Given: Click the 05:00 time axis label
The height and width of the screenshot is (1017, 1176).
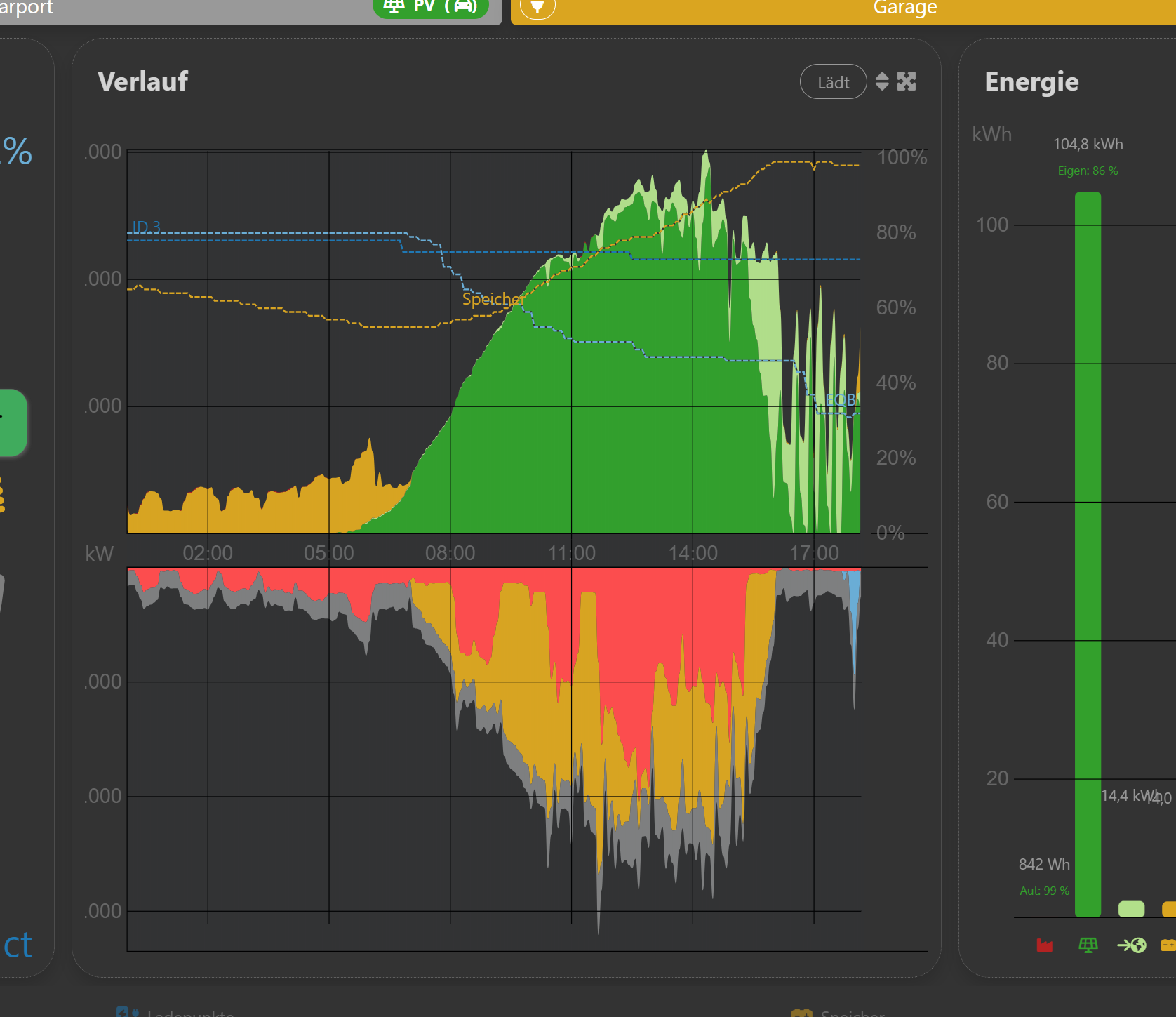Looking at the screenshot, I should tap(329, 553).
